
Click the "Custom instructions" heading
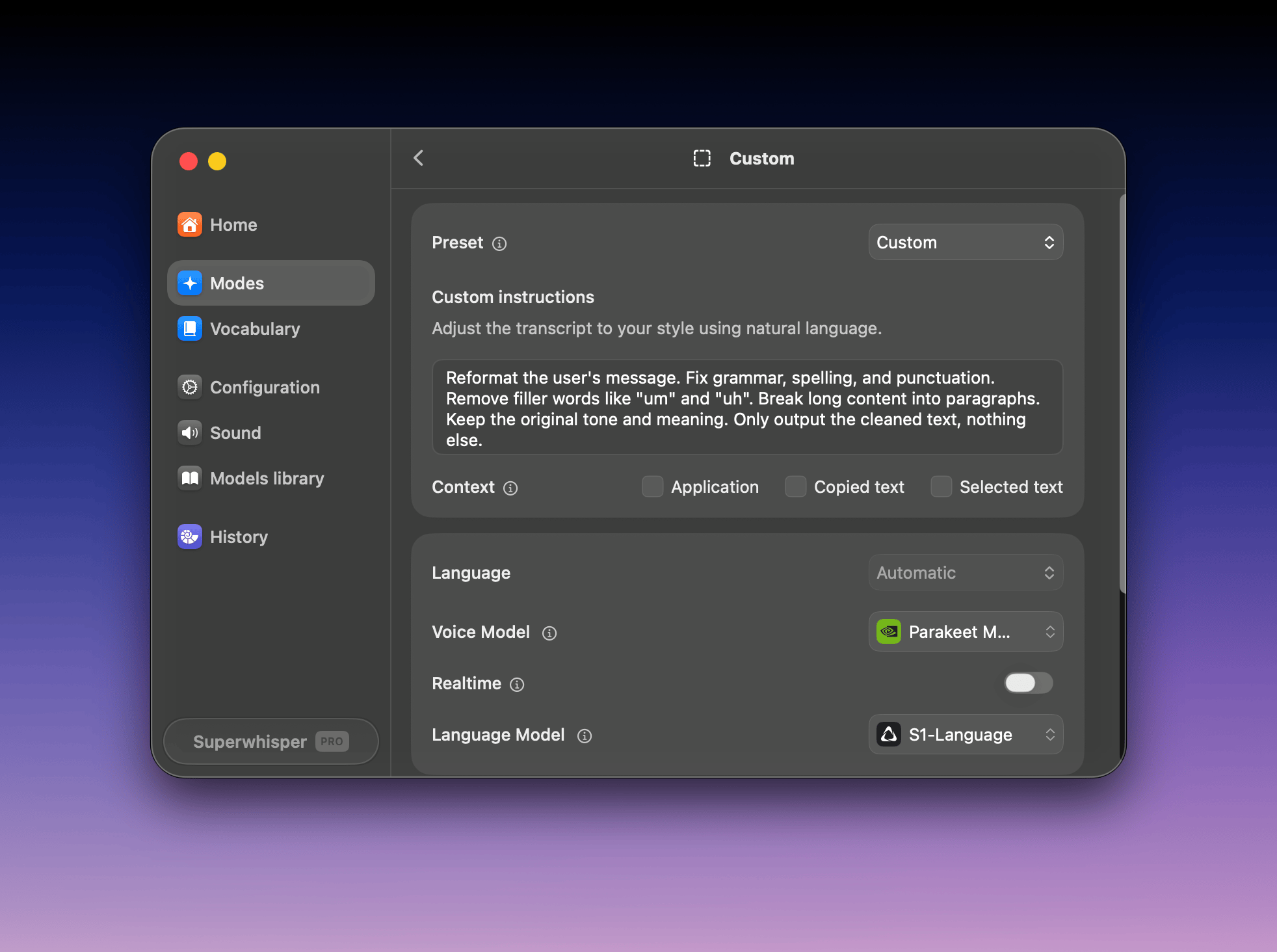513,297
